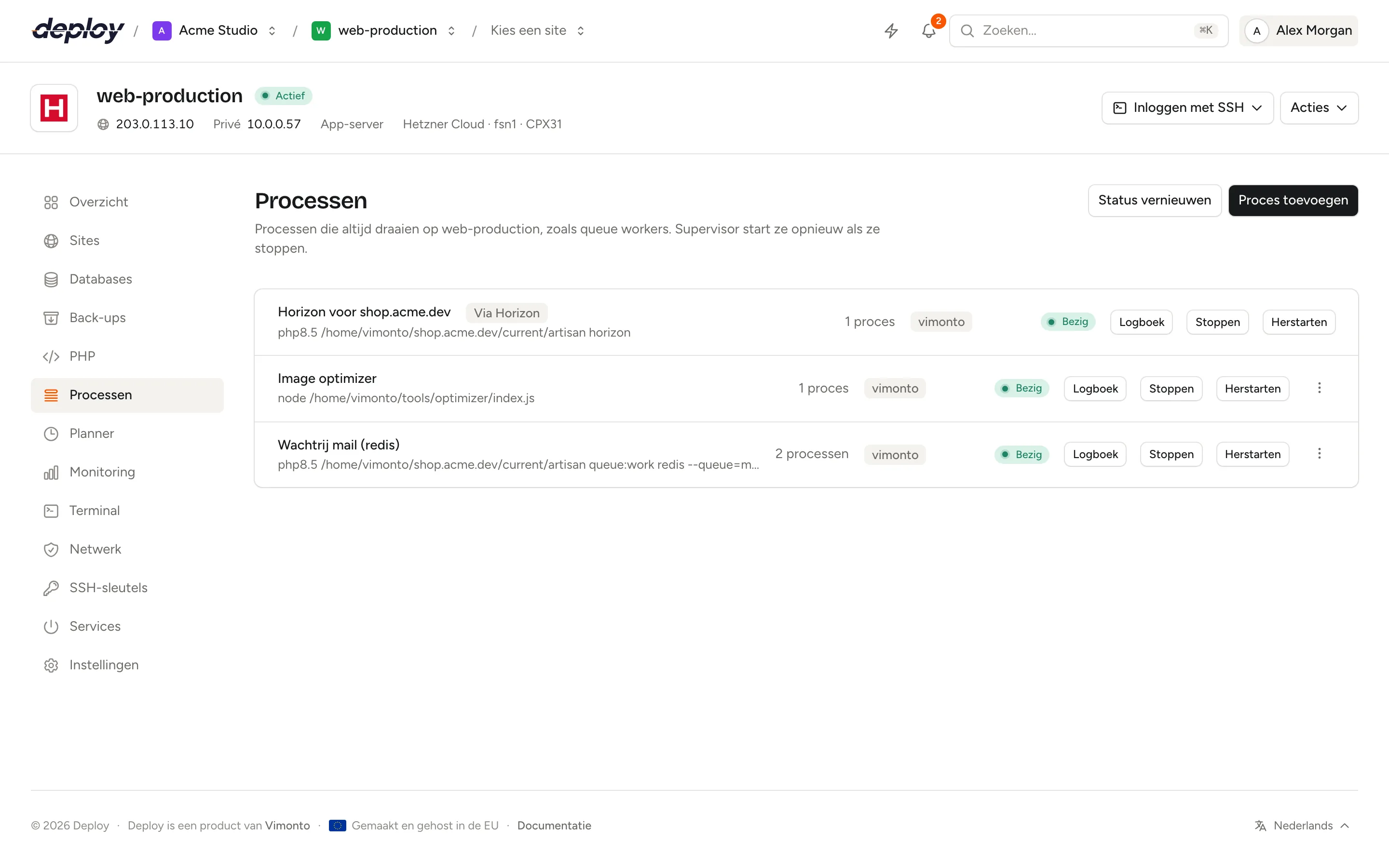Open the three-dot menu for Image optimizer
The height and width of the screenshot is (868, 1389).
point(1319,388)
